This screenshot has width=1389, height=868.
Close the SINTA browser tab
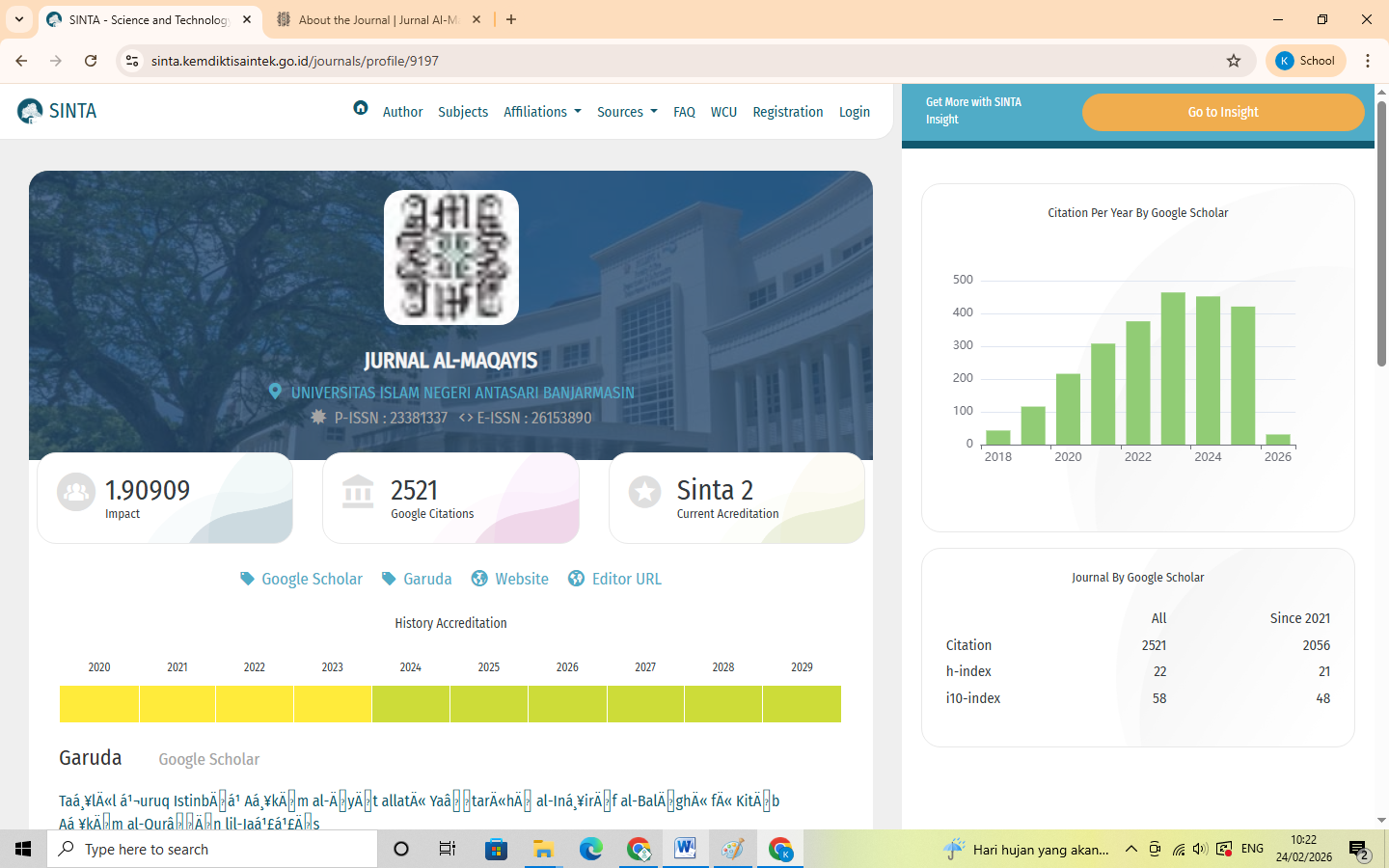click(x=247, y=19)
